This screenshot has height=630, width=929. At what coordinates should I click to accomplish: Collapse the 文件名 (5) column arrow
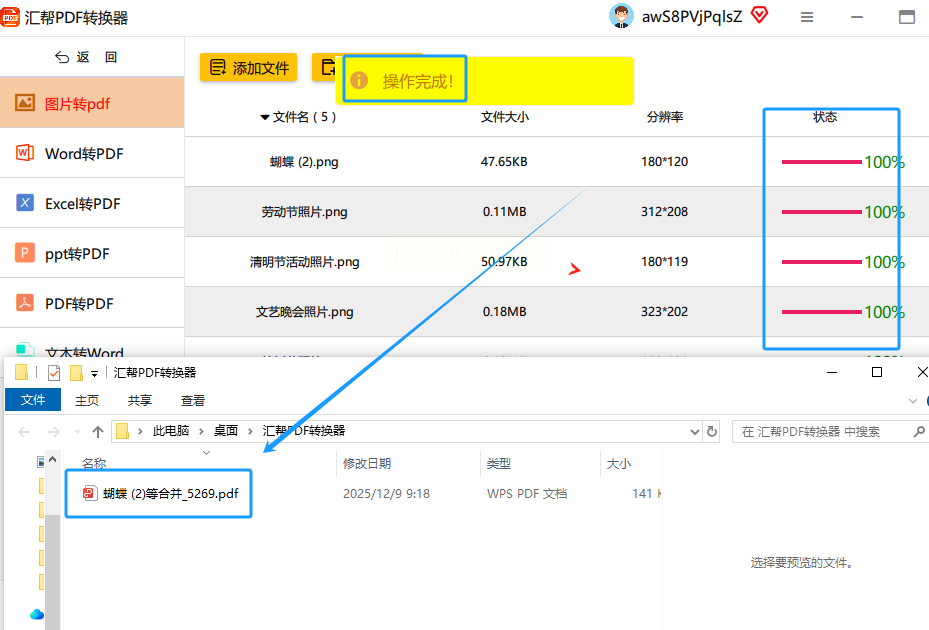(265, 117)
